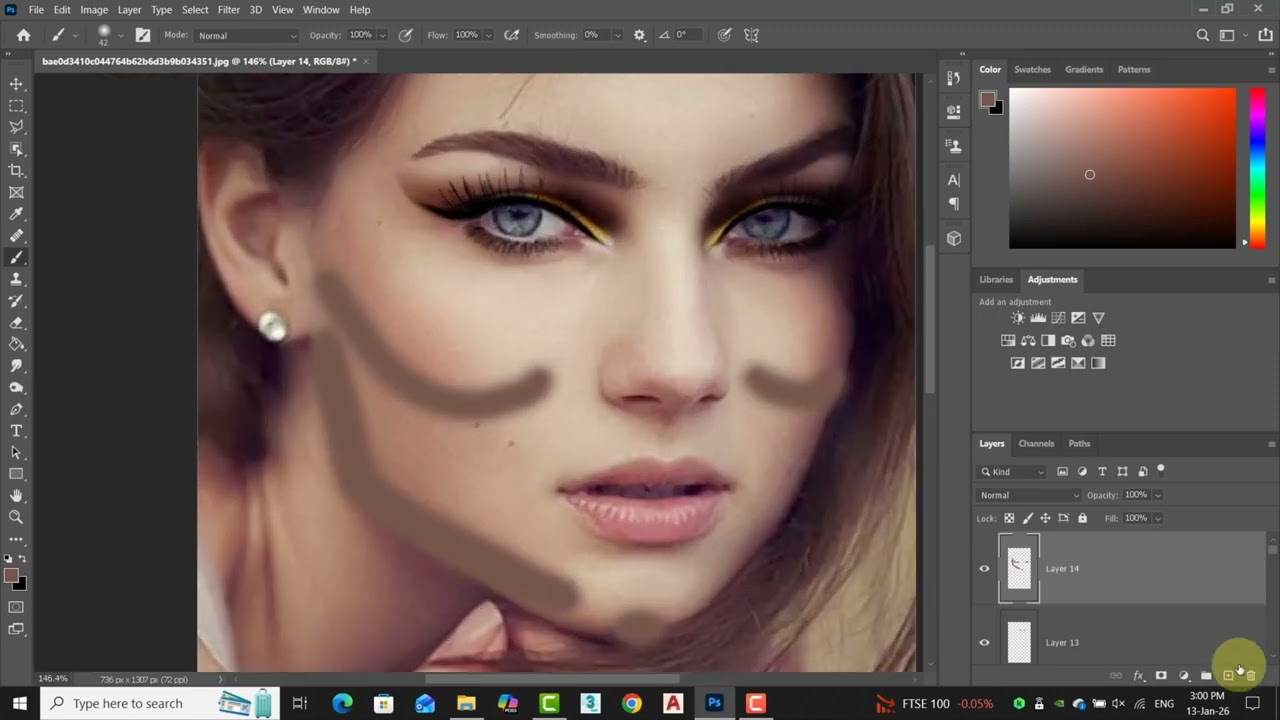Toggle lock all for layer
1280x720 pixels.
pos(1082,518)
